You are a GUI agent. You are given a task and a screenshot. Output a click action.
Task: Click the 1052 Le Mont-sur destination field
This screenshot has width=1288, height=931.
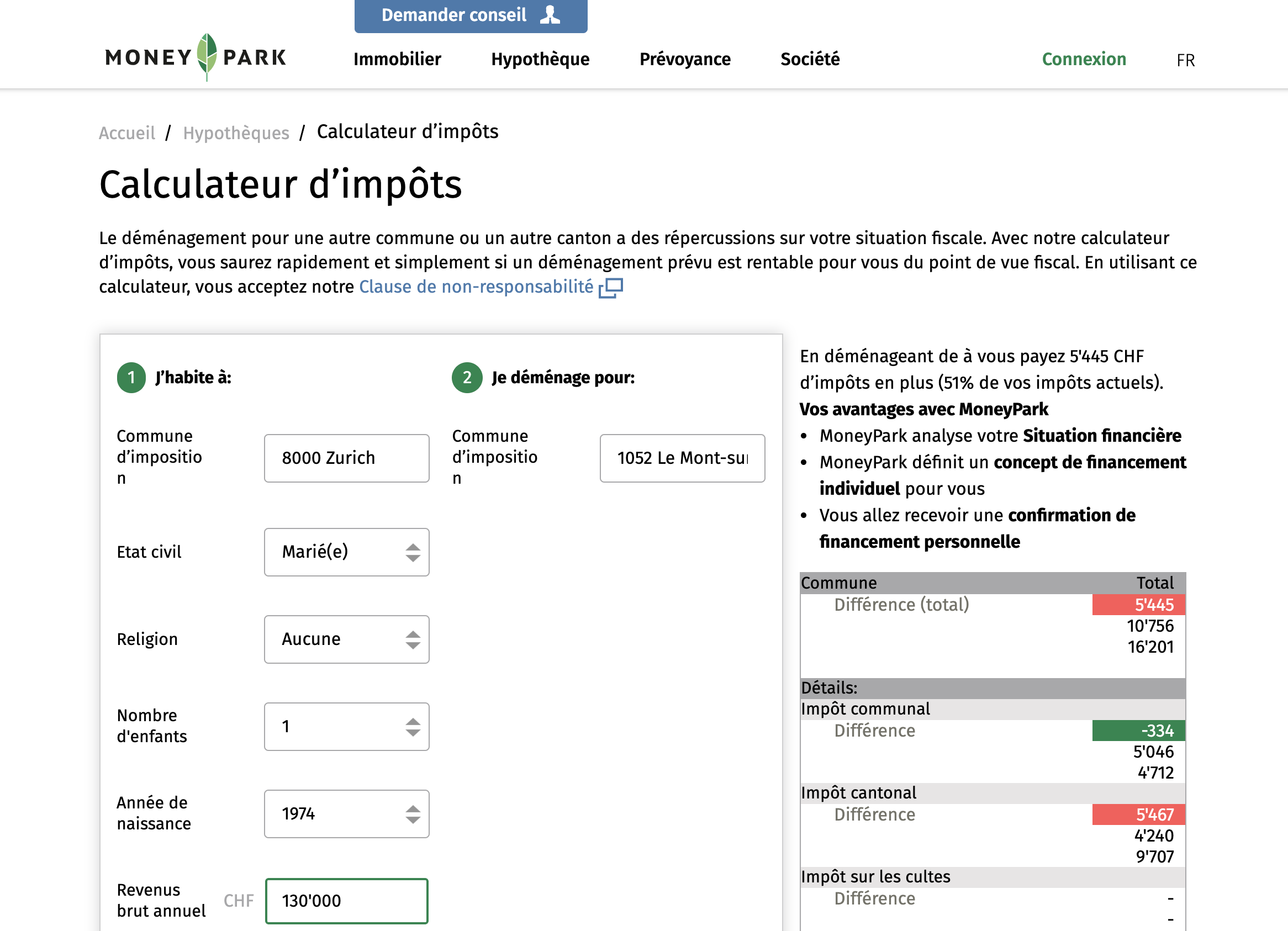(x=682, y=458)
